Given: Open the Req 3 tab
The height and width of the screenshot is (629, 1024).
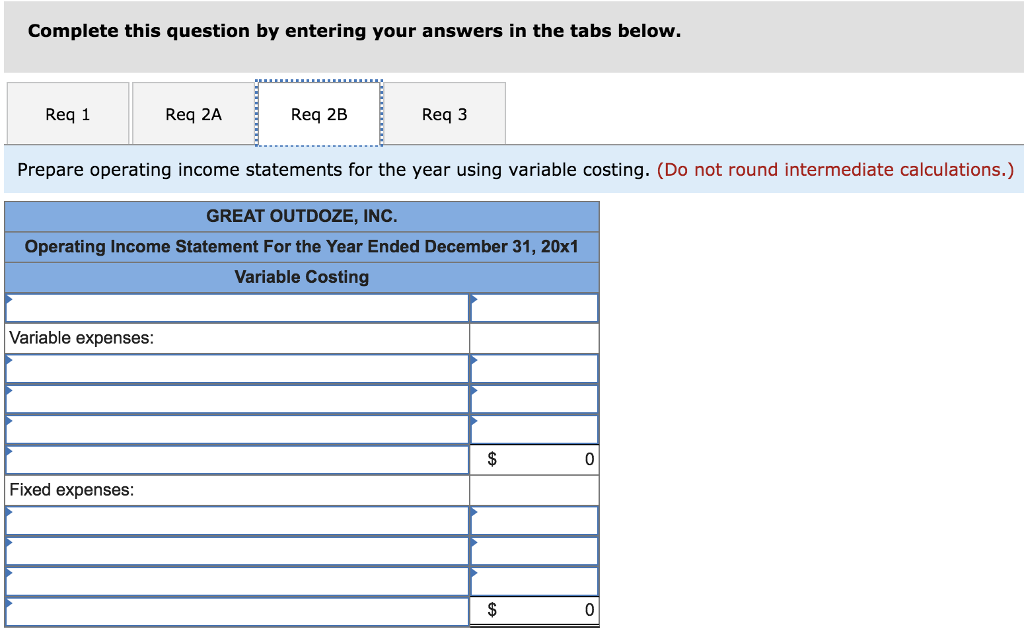Looking at the screenshot, I should click(445, 114).
